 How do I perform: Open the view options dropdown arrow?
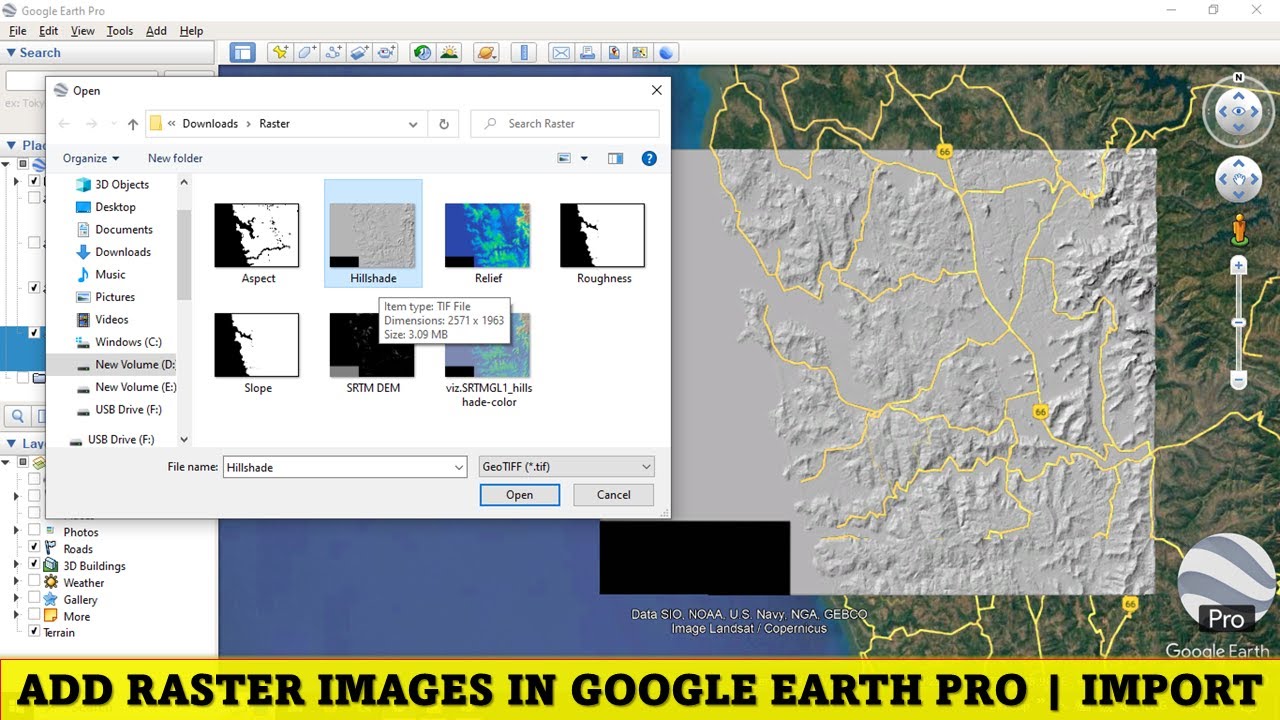(584, 158)
